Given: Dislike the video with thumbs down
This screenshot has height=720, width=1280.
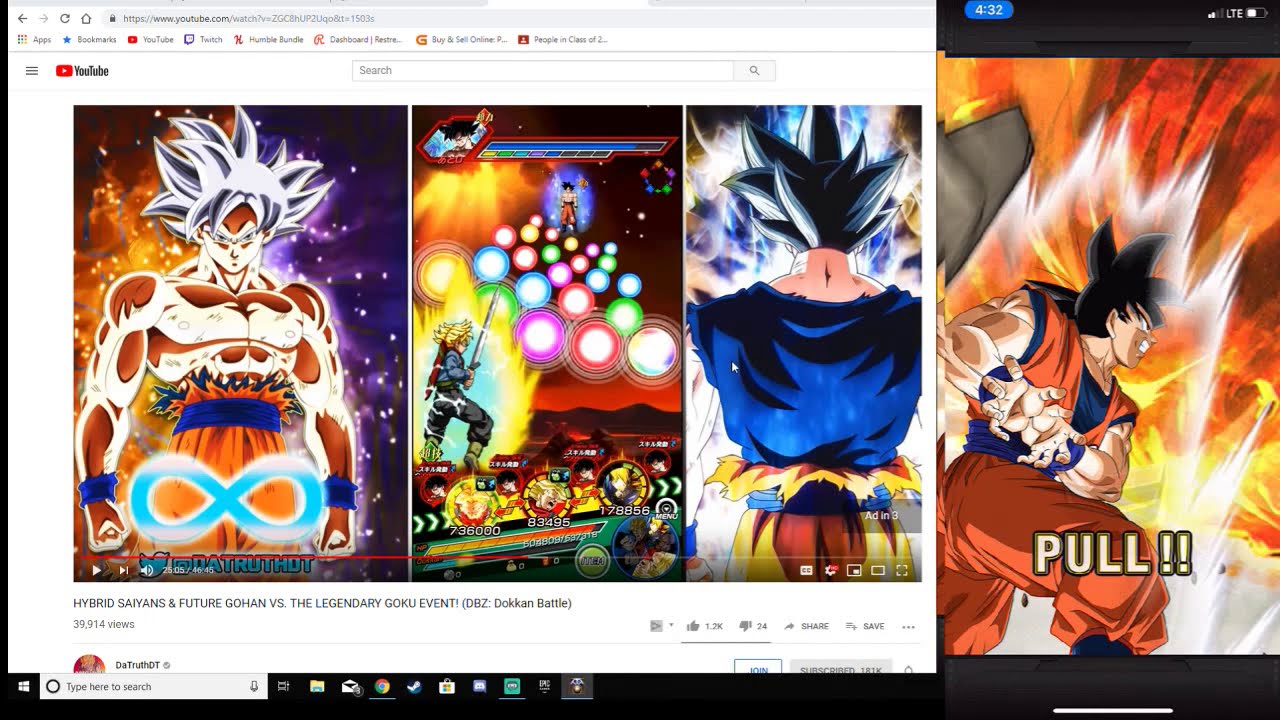Looking at the screenshot, I should tap(752, 626).
